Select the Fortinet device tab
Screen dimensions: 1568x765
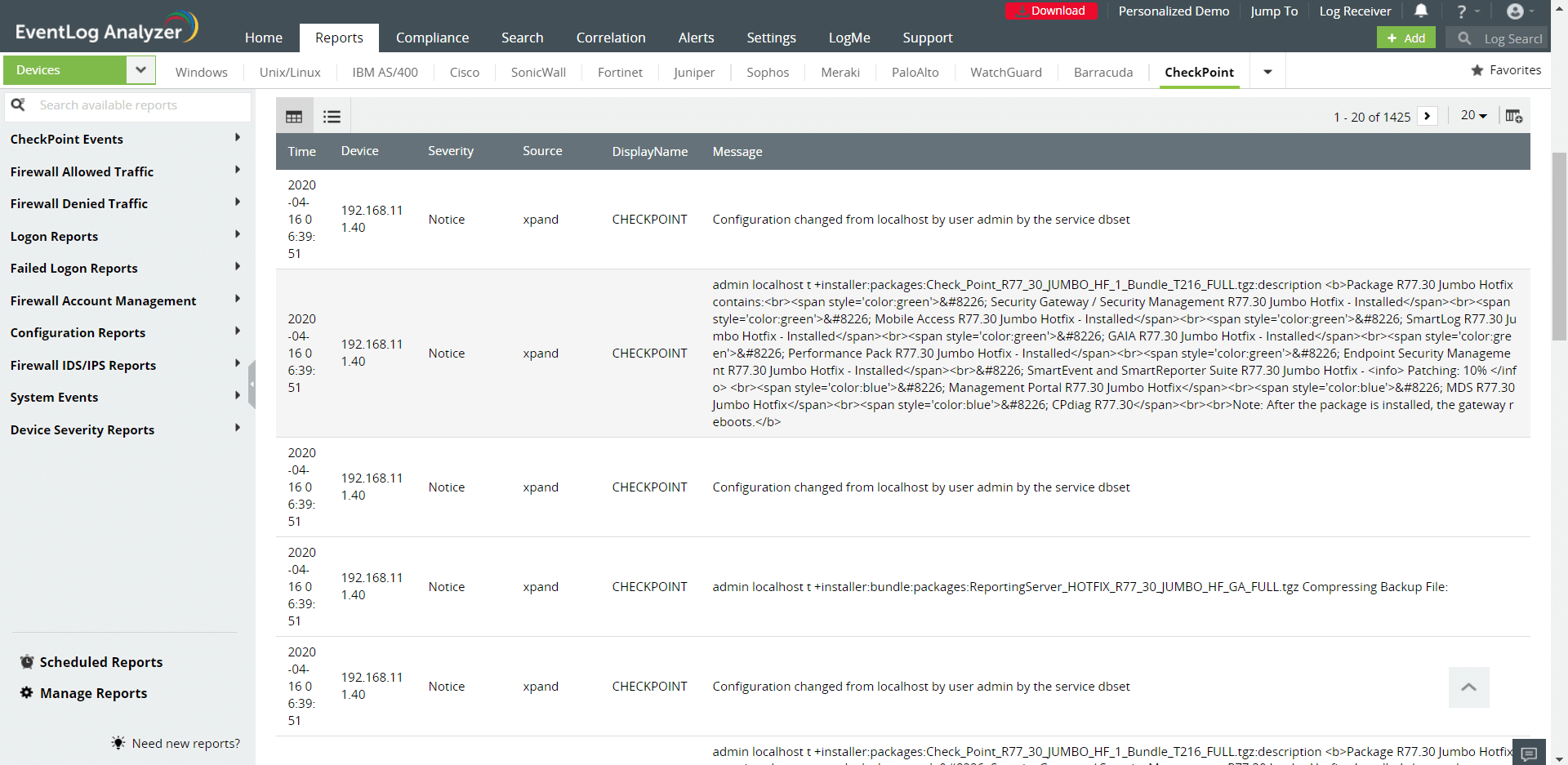(x=620, y=72)
